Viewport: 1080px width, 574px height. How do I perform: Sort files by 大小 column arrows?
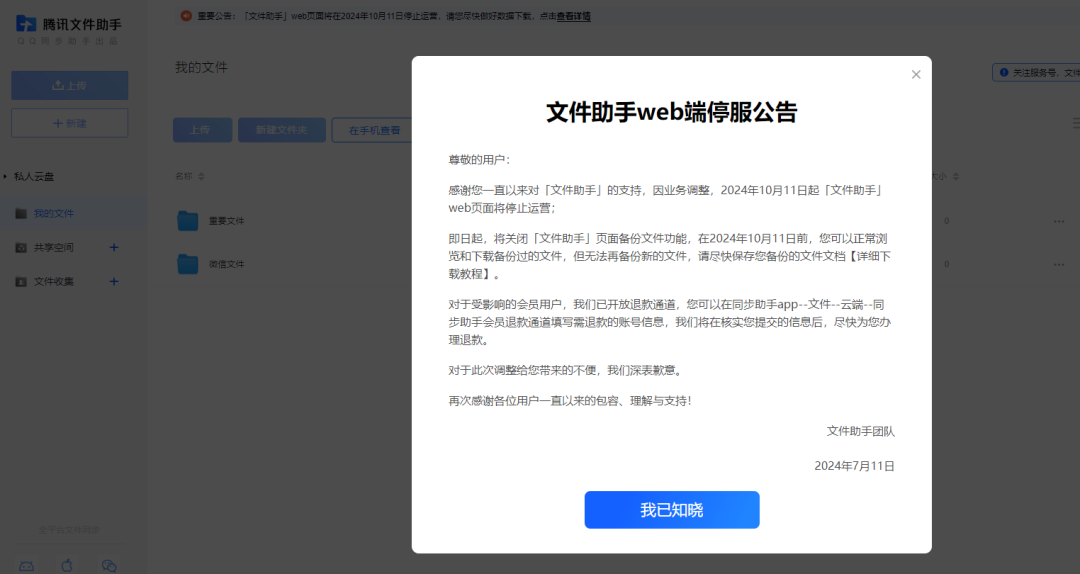(955, 176)
